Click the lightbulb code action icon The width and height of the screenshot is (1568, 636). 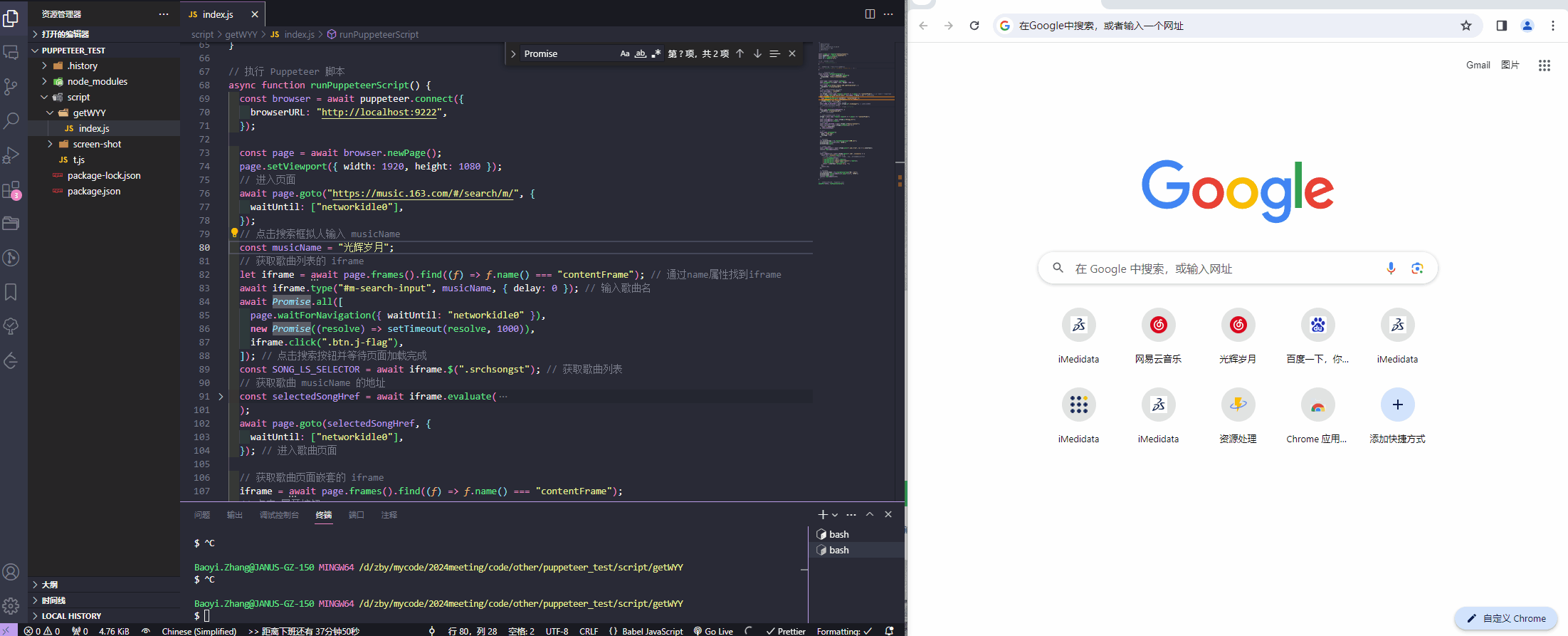(x=234, y=233)
